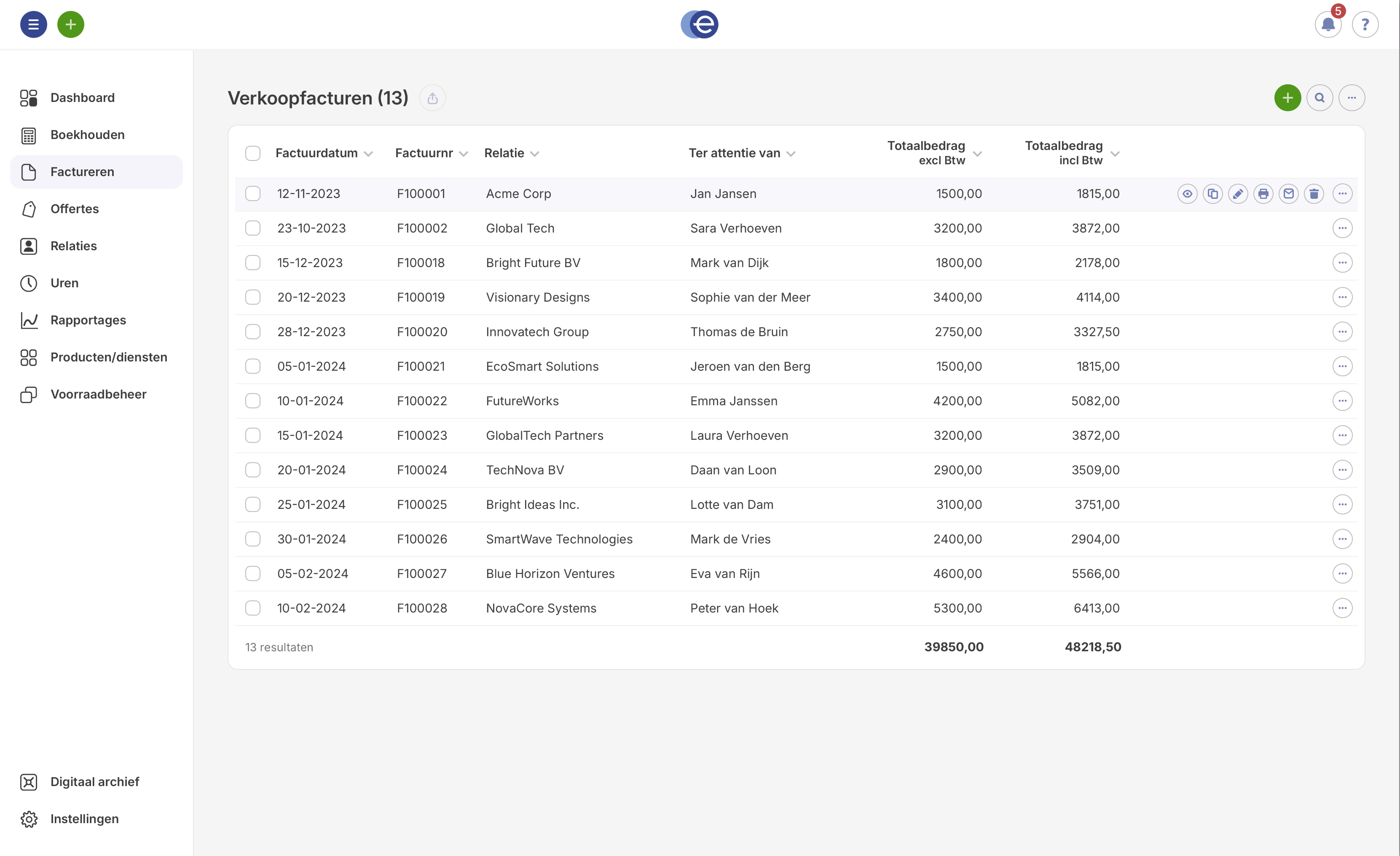Select the checkbox for invoice F100002
This screenshot has height=856, width=1400.
(x=253, y=228)
